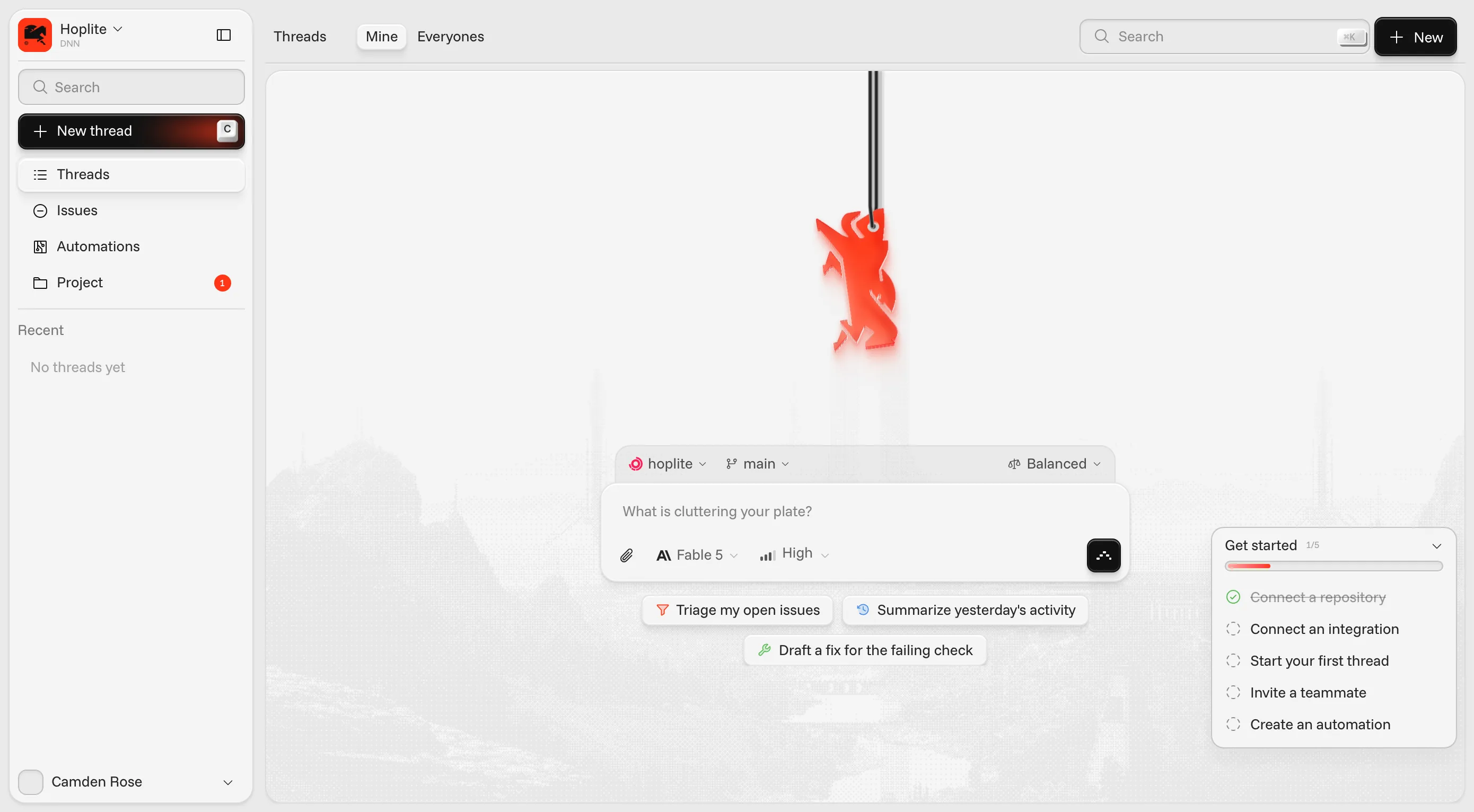The width and height of the screenshot is (1474, 812).
Task: Collapse the sidebar with the panel icon
Action: (x=224, y=35)
